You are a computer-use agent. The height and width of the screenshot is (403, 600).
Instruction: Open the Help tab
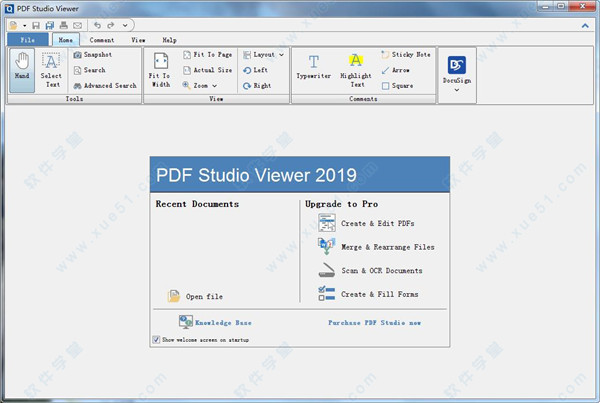click(169, 40)
